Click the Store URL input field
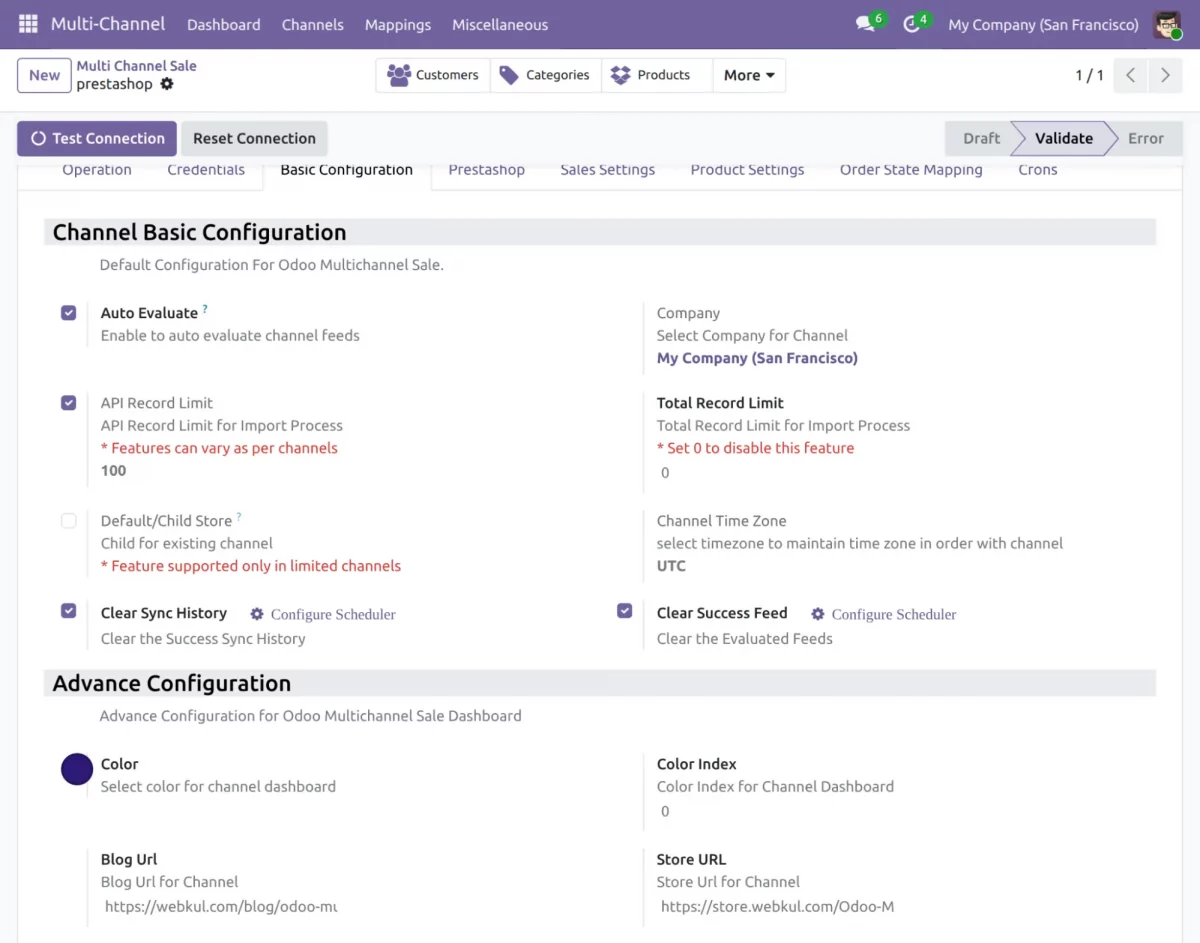This screenshot has width=1200, height=943. (778, 907)
